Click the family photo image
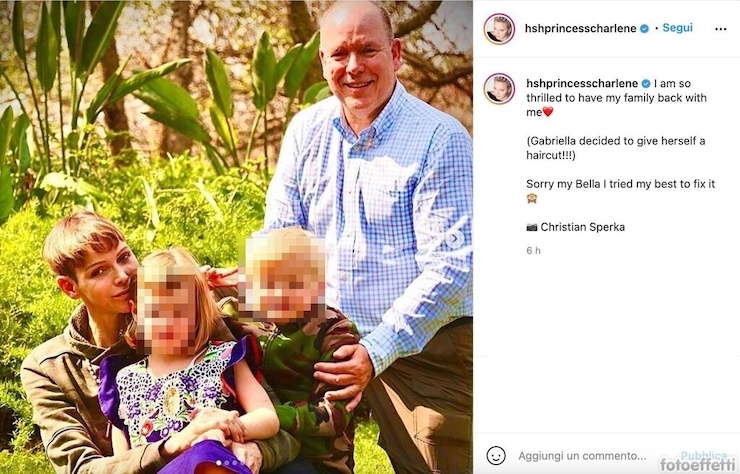 pyautogui.click(x=236, y=237)
